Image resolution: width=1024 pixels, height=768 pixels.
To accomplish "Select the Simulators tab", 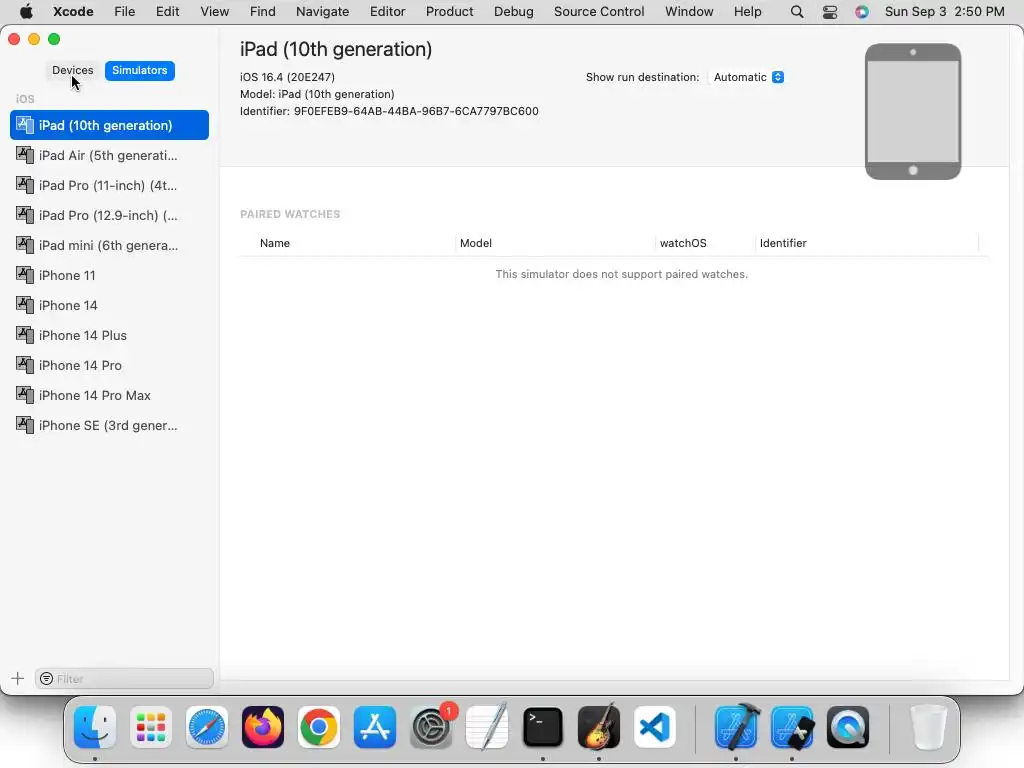I will click(x=140, y=70).
